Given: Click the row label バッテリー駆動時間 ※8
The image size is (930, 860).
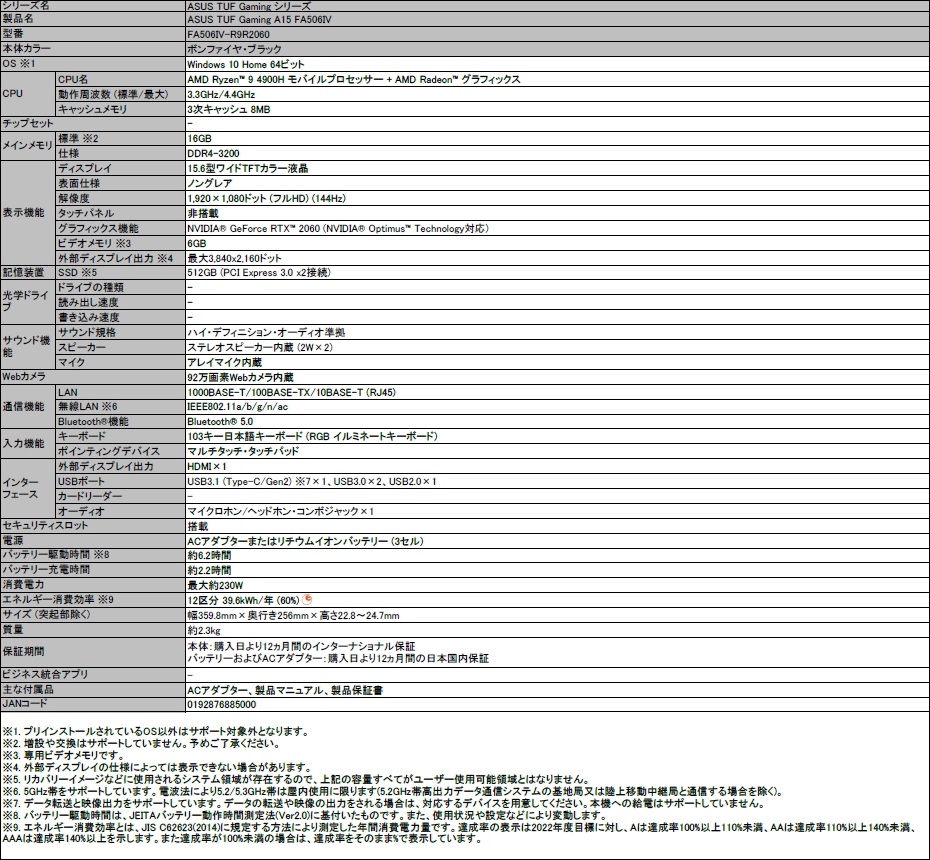Looking at the screenshot, I should click(56, 555).
